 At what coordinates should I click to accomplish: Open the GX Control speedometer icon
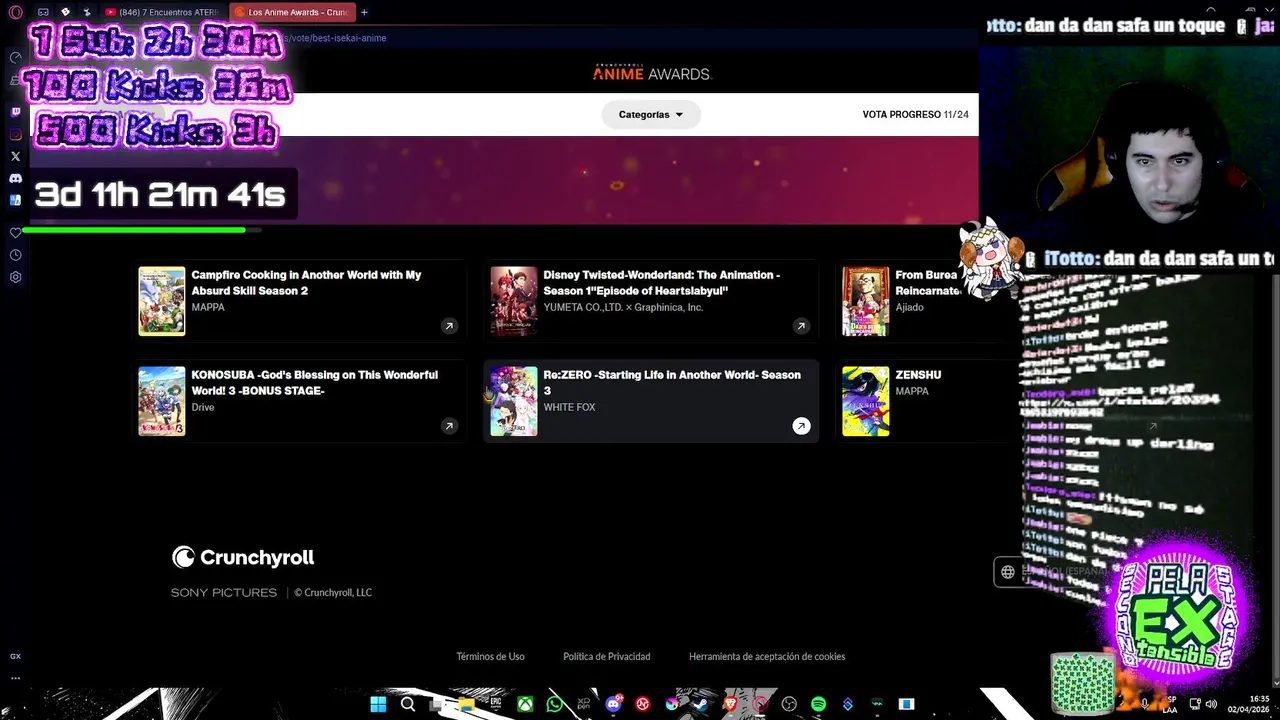tap(15, 57)
